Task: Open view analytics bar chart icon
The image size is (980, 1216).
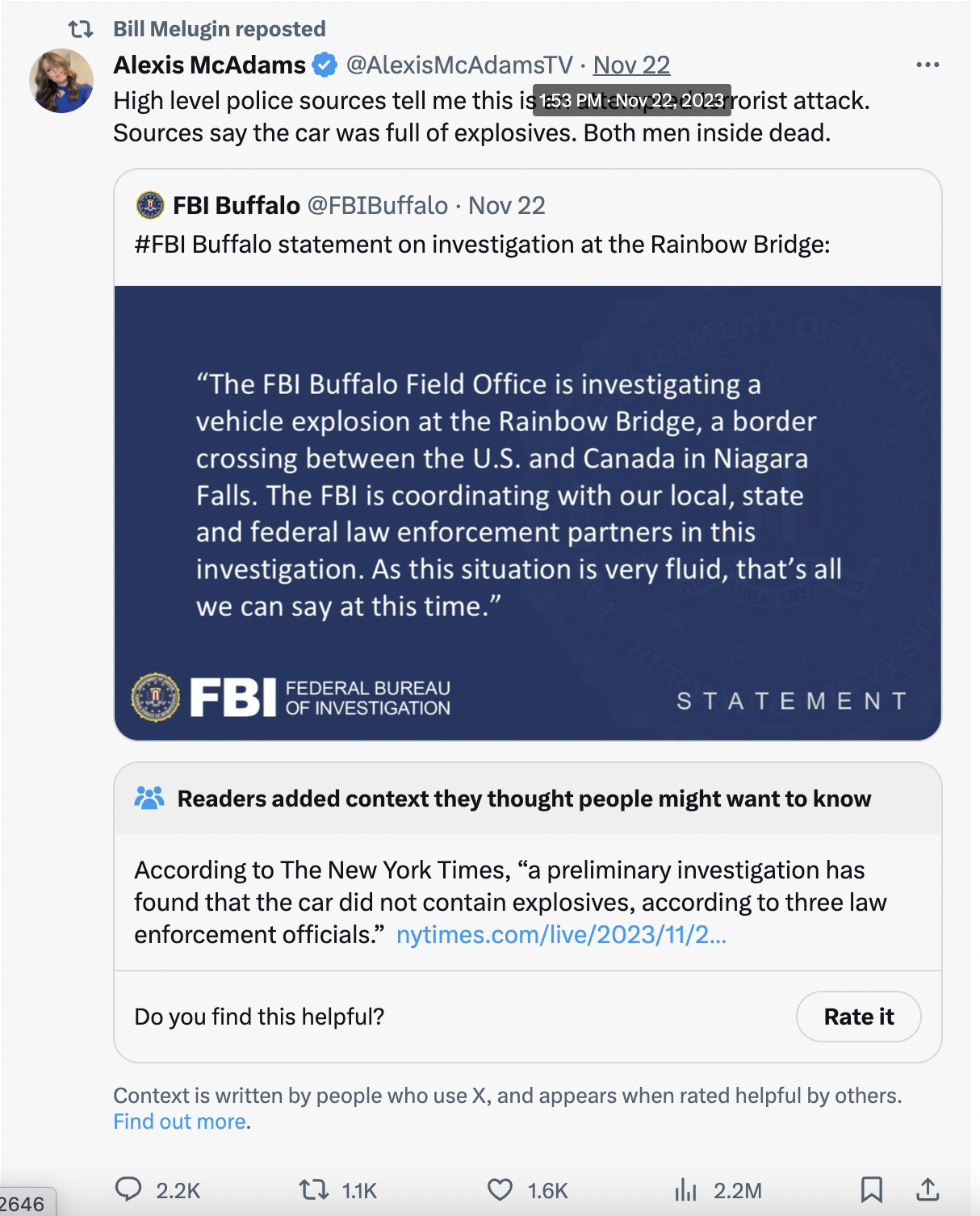Action: click(x=685, y=1189)
